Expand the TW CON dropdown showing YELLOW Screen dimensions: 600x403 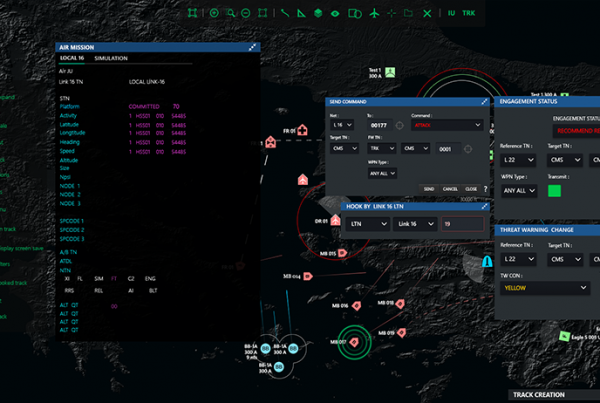tap(543, 288)
